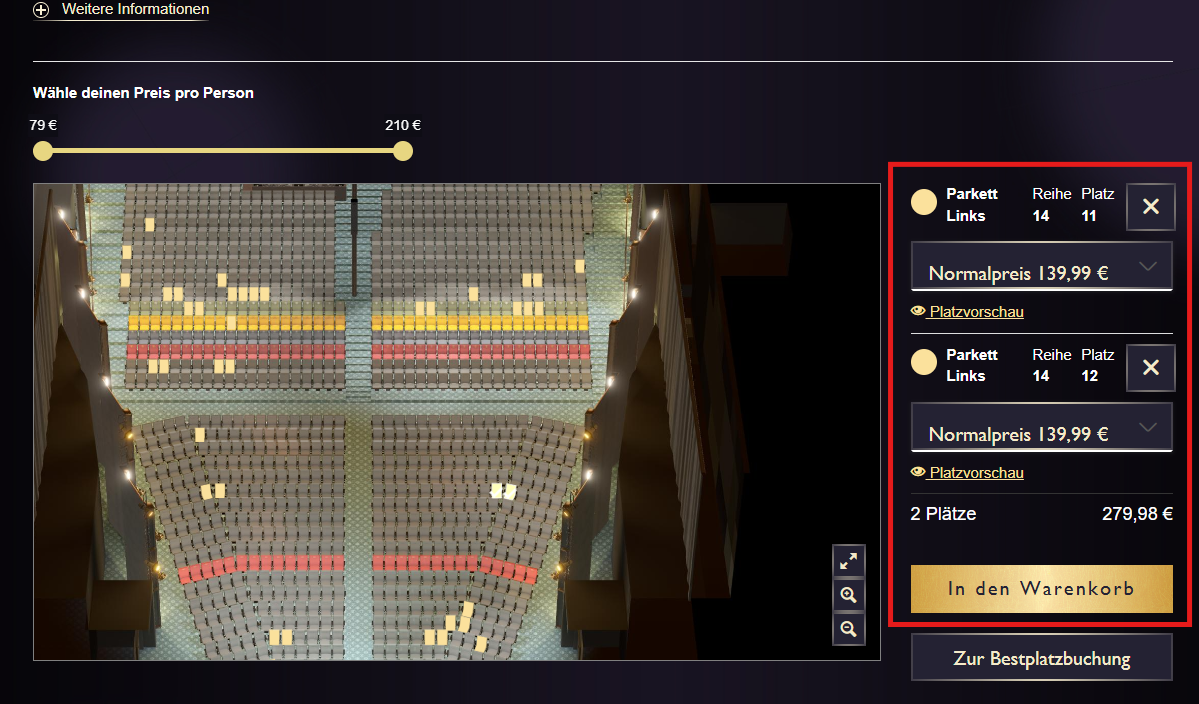Image resolution: width=1199 pixels, height=704 pixels.
Task: Go to Zur Bestplatzbuchung
Action: 1041,659
